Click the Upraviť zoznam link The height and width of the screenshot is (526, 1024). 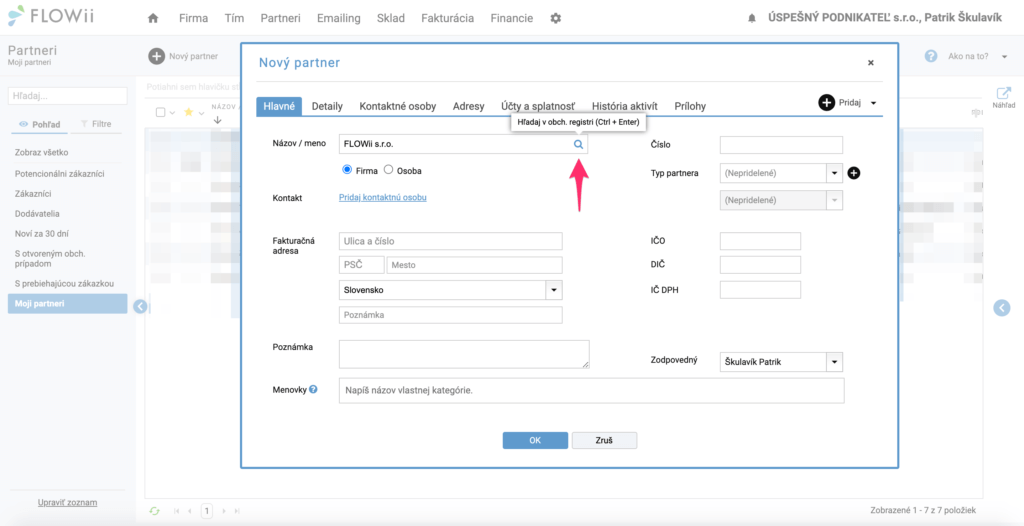67,502
